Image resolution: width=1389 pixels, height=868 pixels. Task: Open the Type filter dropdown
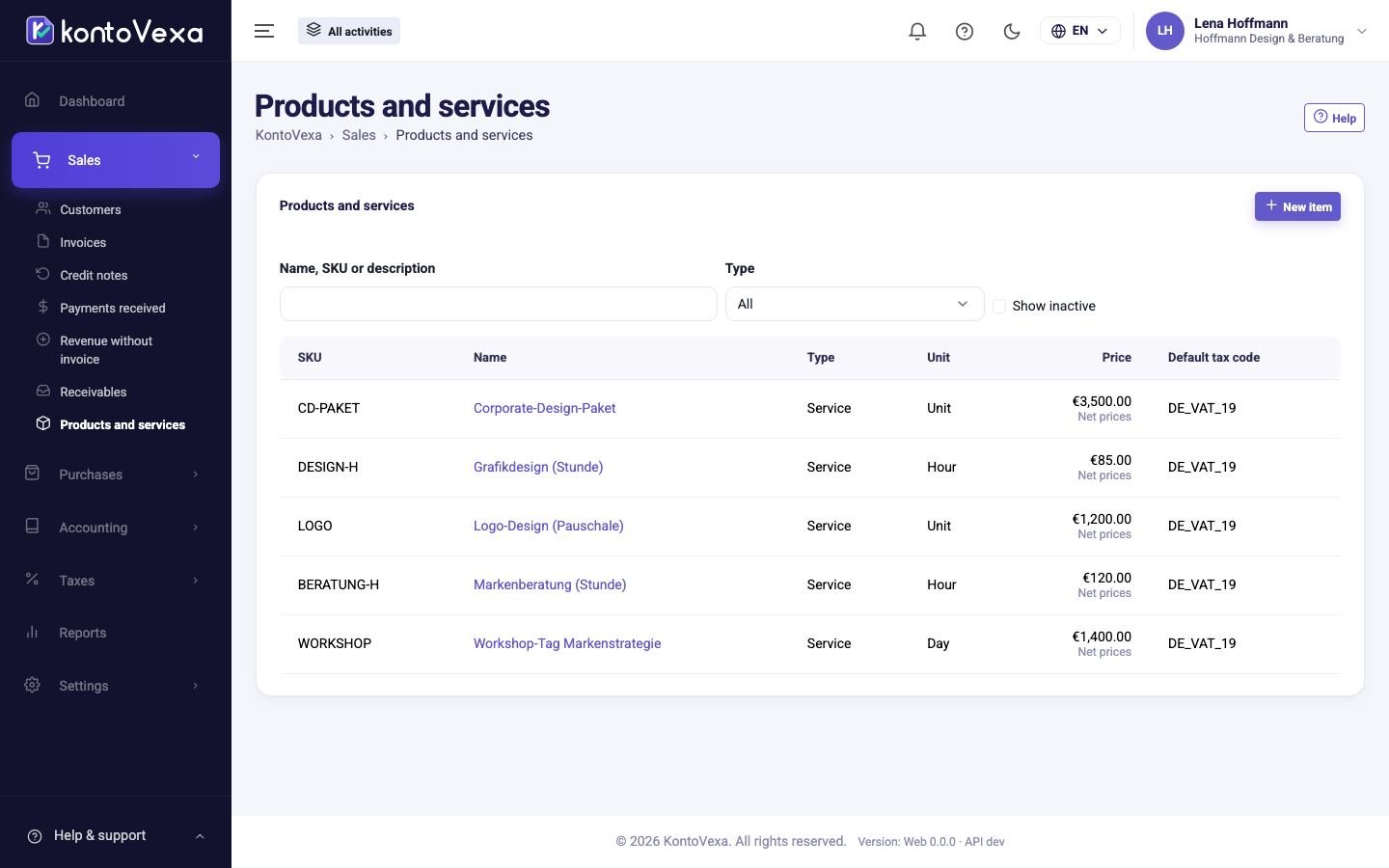(x=855, y=304)
